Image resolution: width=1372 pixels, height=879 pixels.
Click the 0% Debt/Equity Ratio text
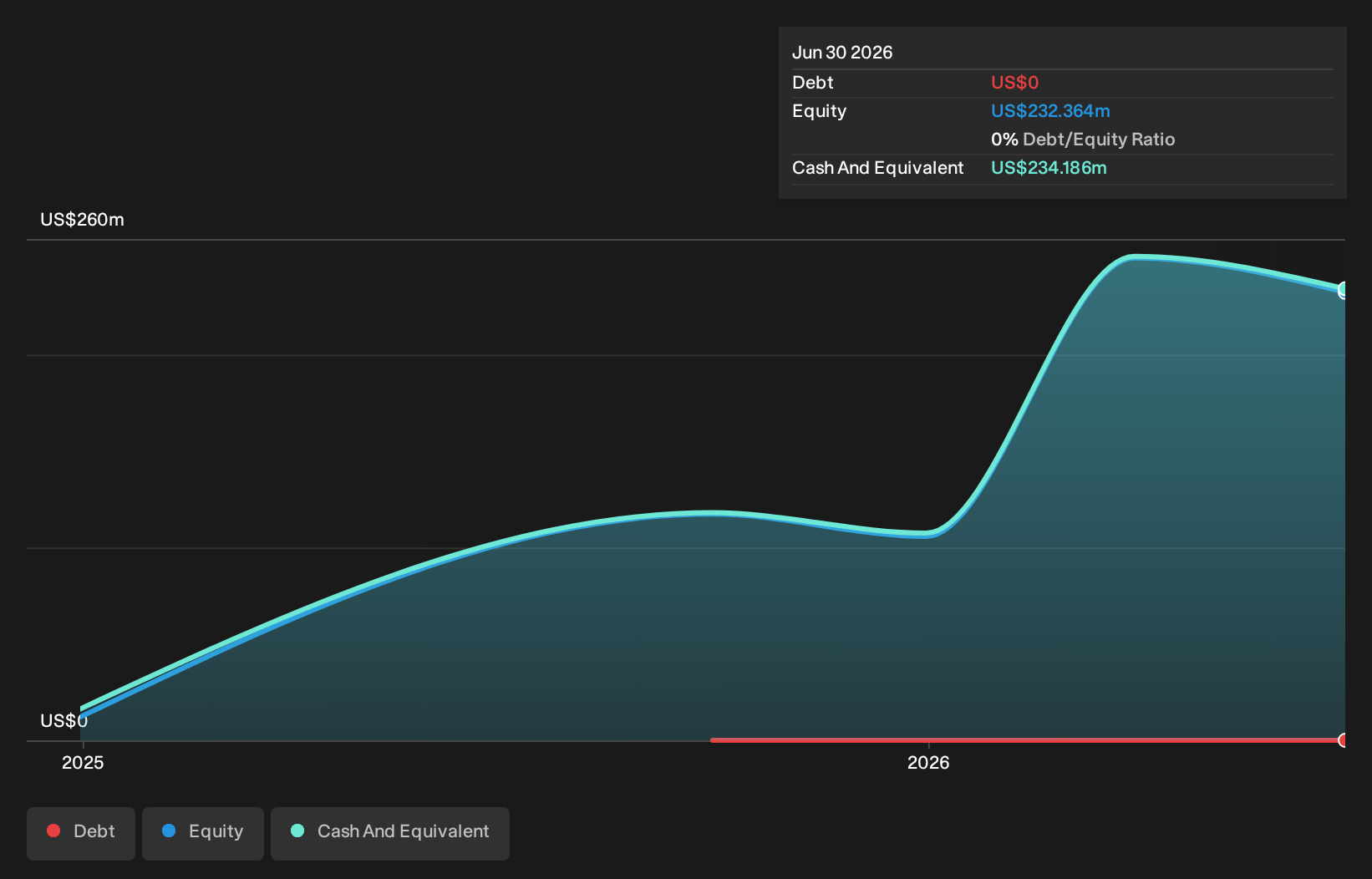[1083, 140]
